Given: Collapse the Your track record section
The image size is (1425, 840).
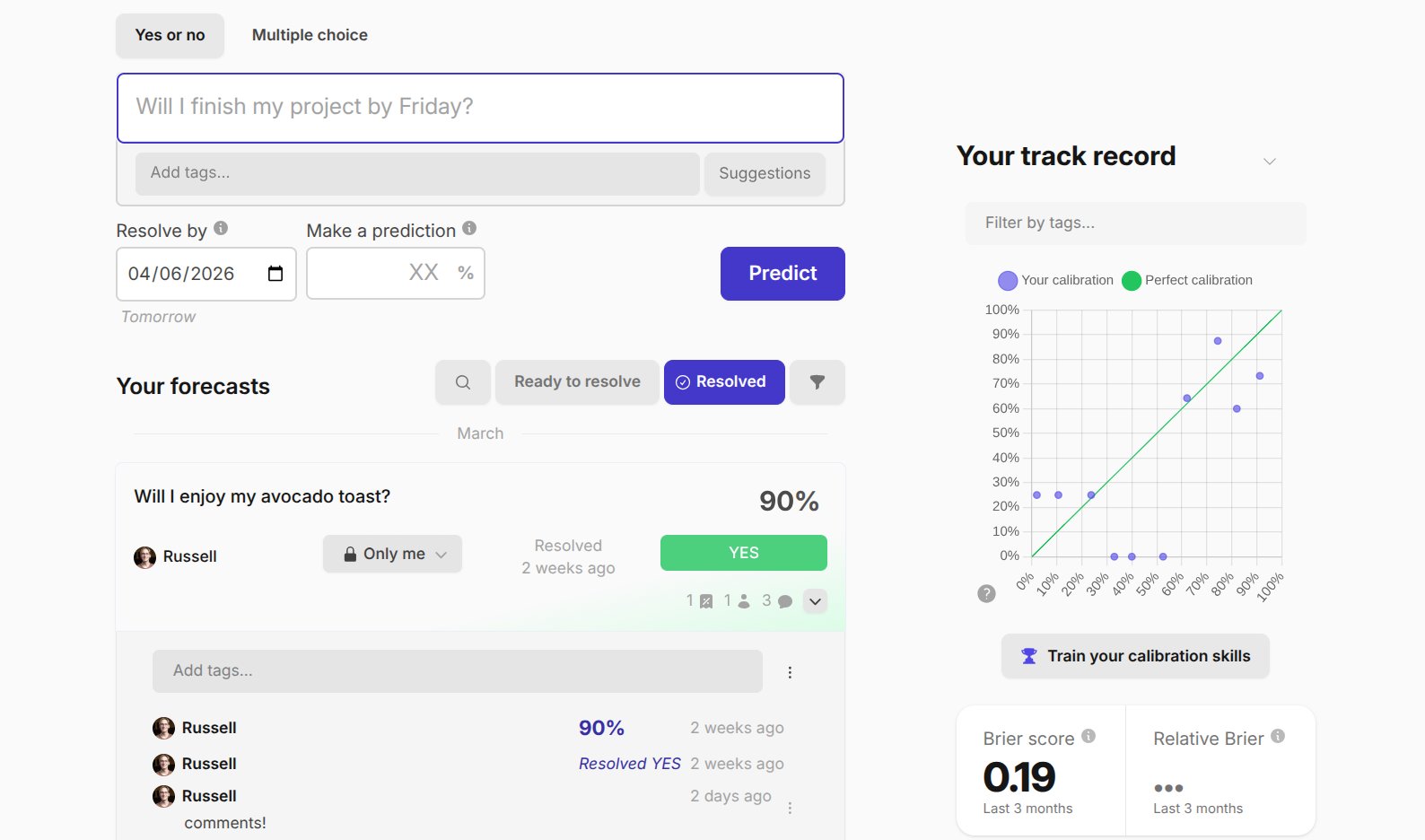Looking at the screenshot, I should [x=1269, y=162].
